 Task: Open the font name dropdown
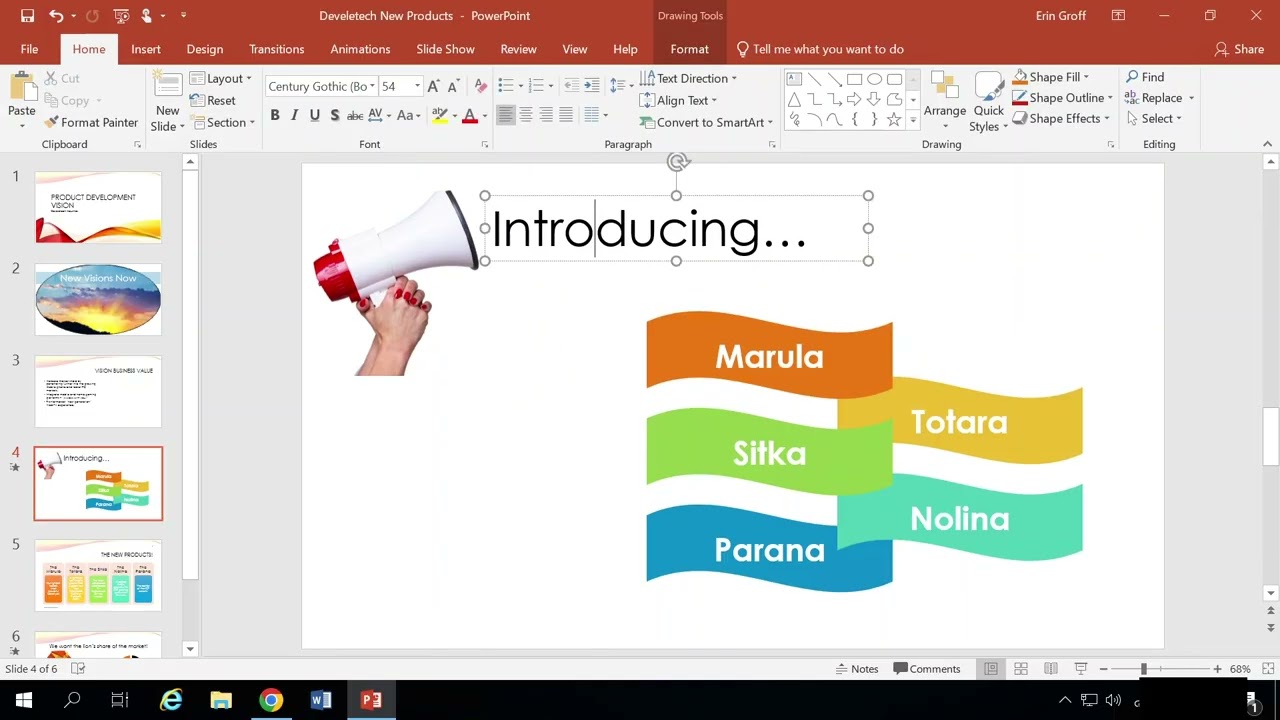372,86
